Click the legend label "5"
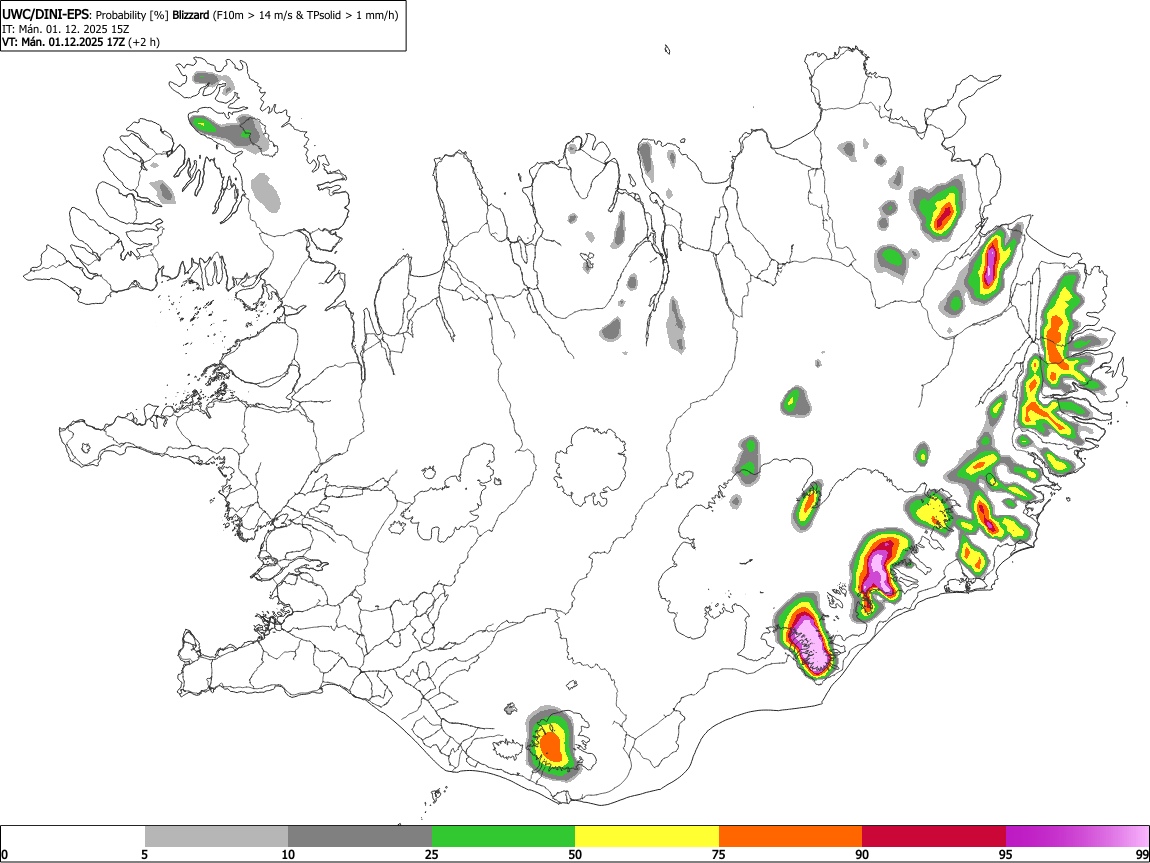Image resolution: width=1150 pixels, height=863 pixels. (145, 854)
